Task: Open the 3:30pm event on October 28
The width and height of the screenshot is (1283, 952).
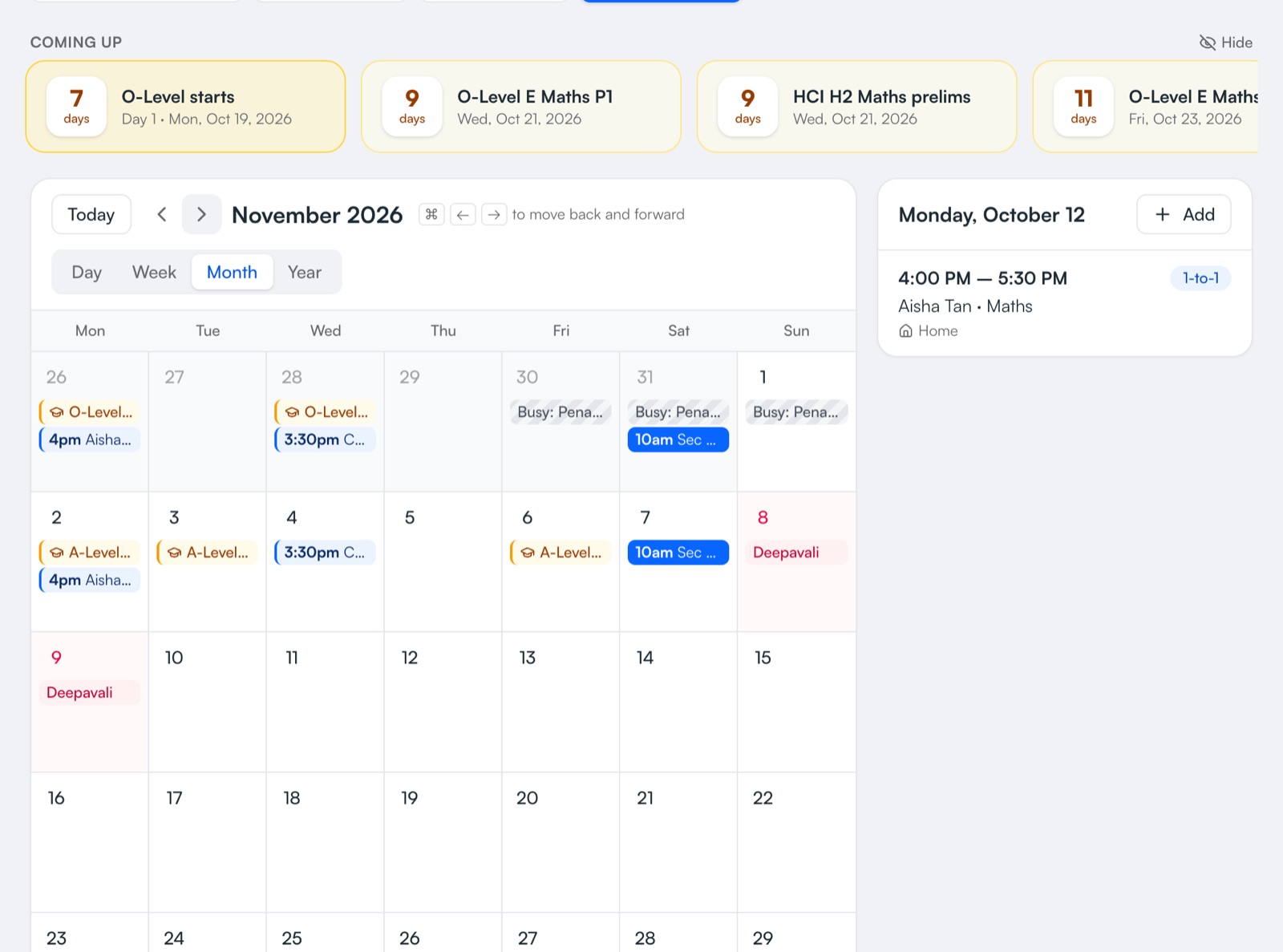Action: pos(325,440)
